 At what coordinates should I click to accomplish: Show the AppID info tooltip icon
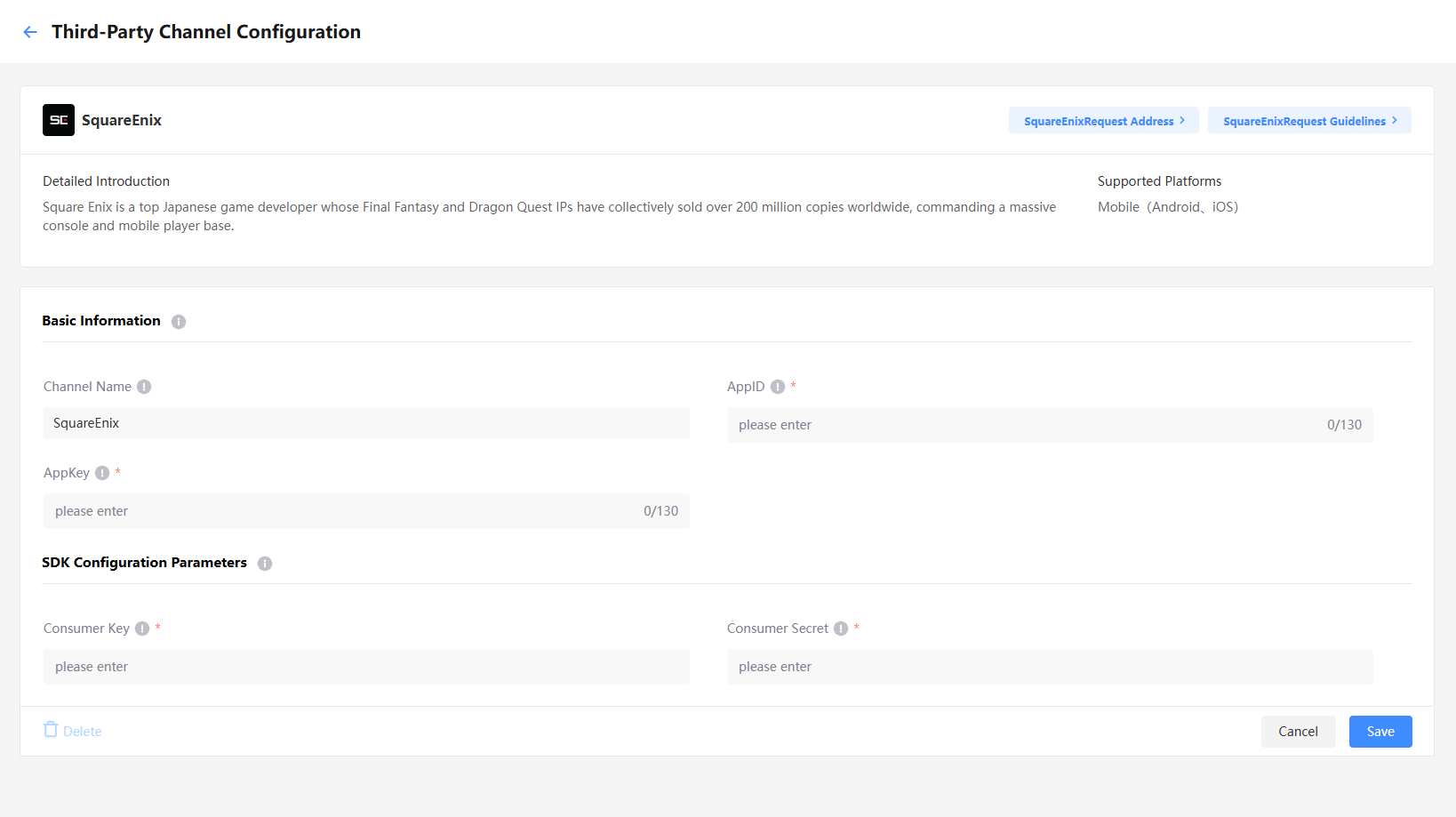(778, 387)
